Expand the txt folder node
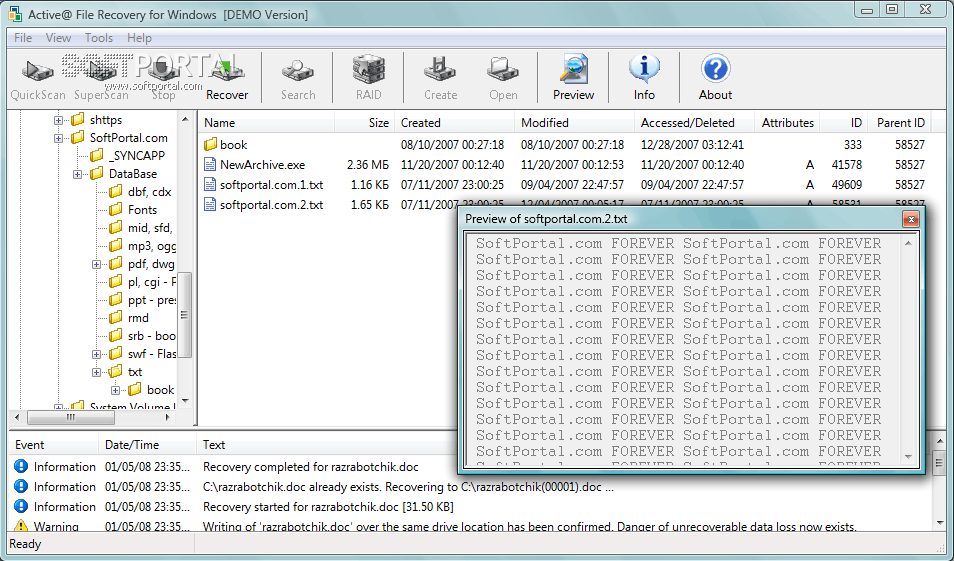Image resolution: width=954 pixels, height=561 pixels. click(96, 372)
